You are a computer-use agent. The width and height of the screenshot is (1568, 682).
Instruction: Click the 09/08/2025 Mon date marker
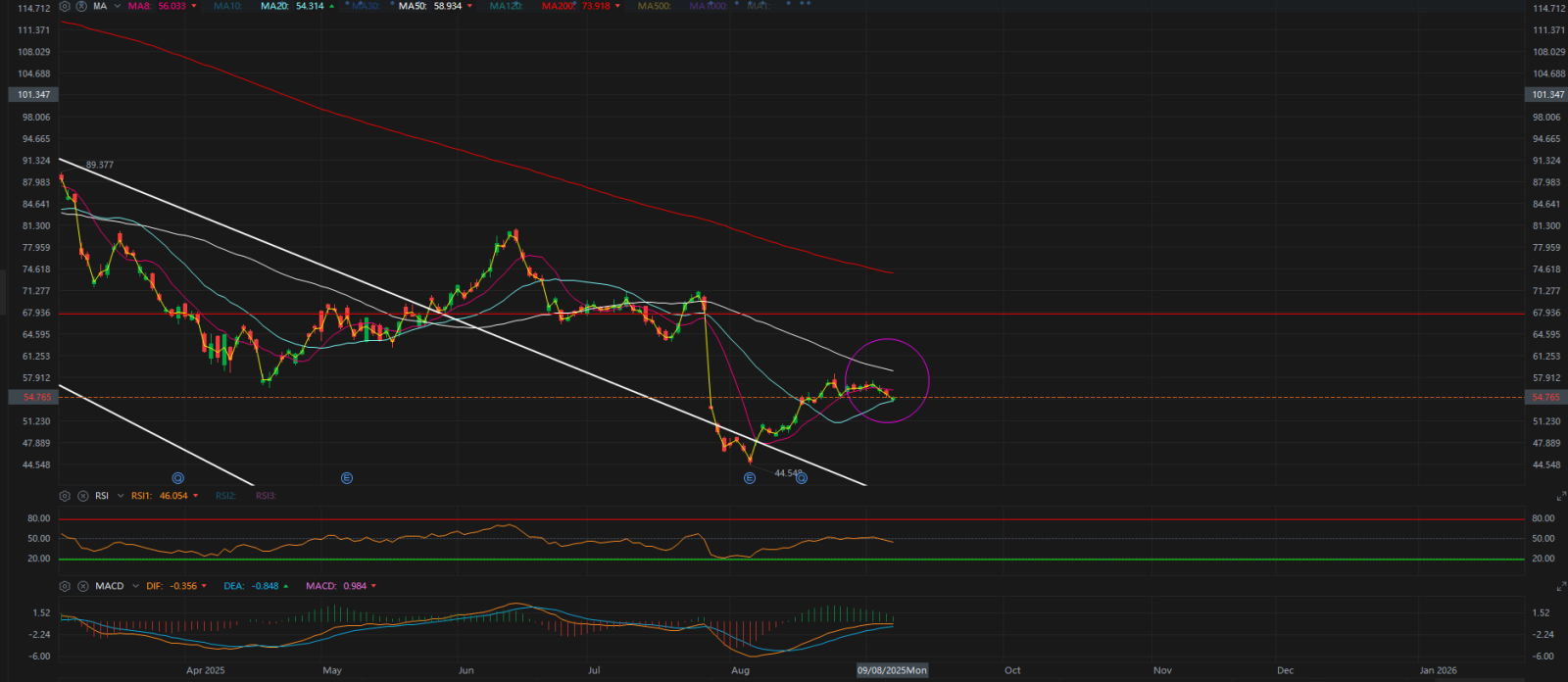click(892, 670)
